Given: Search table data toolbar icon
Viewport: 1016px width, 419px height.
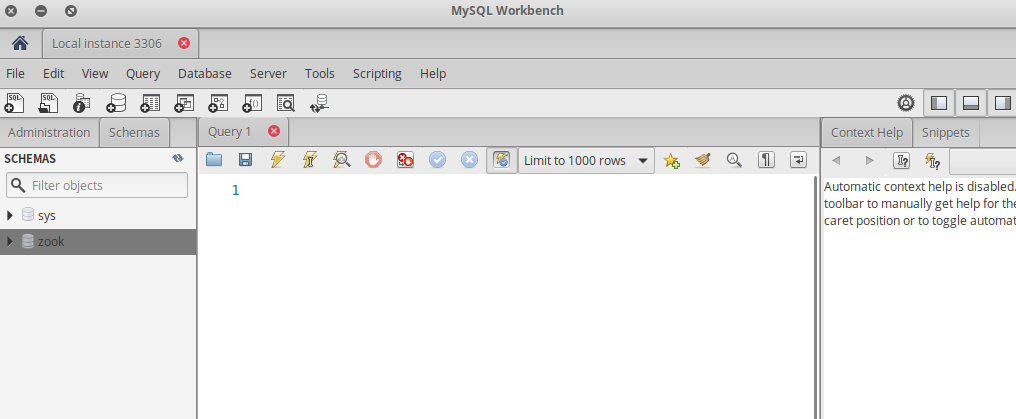Looking at the screenshot, I should (x=286, y=103).
